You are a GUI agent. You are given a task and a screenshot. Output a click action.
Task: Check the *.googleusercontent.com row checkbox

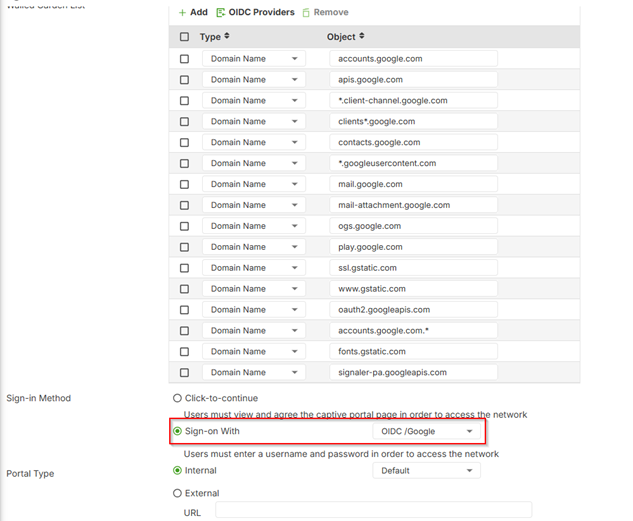coord(184,163)
